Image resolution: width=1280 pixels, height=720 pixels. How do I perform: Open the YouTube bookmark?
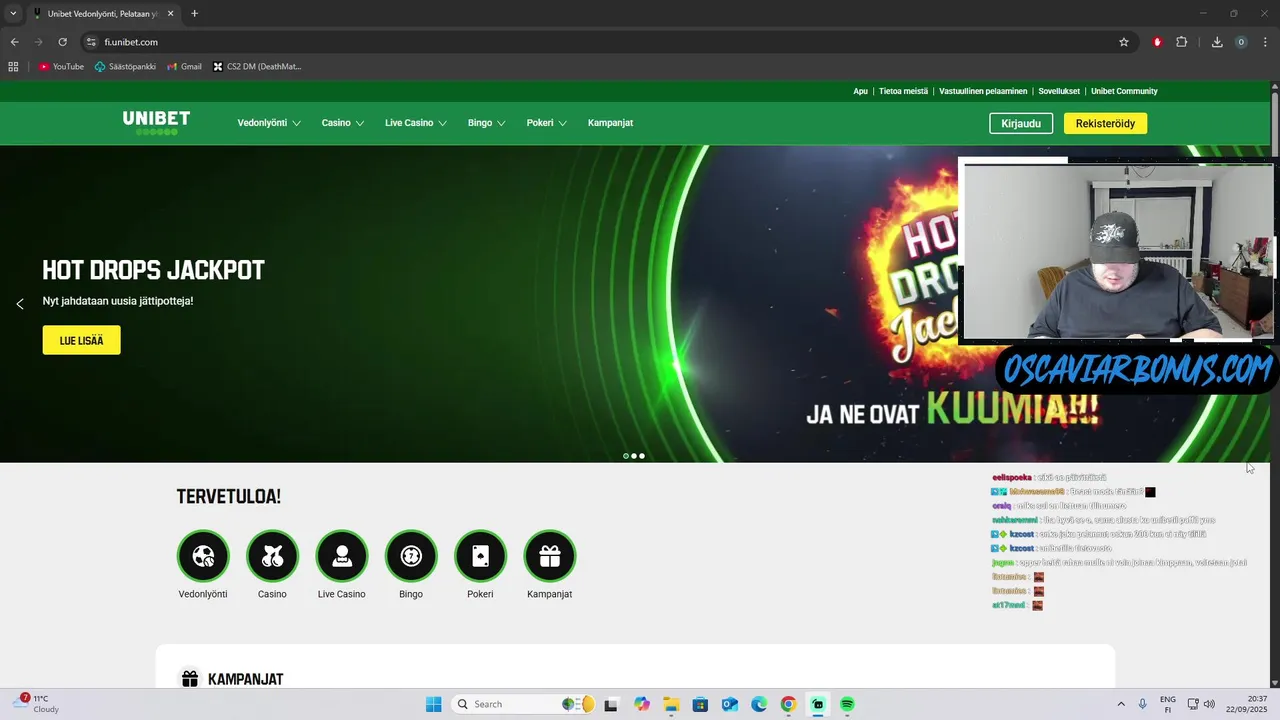coord(61,67)
